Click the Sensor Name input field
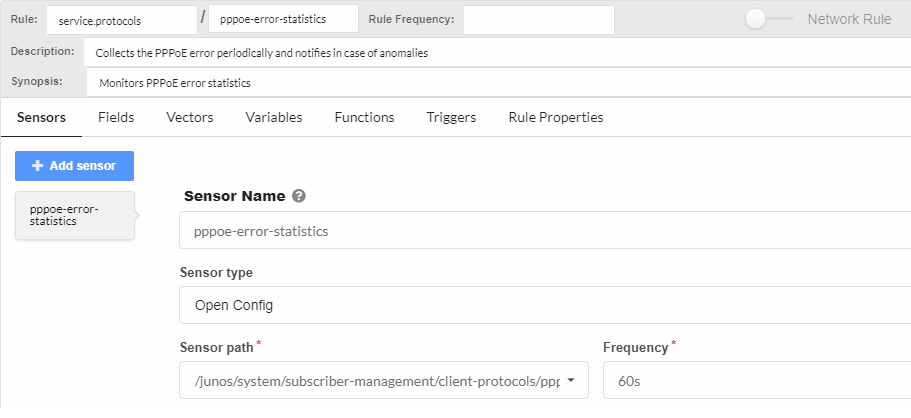Viewport: 911px width, 418px height. [x=545, y=230]
